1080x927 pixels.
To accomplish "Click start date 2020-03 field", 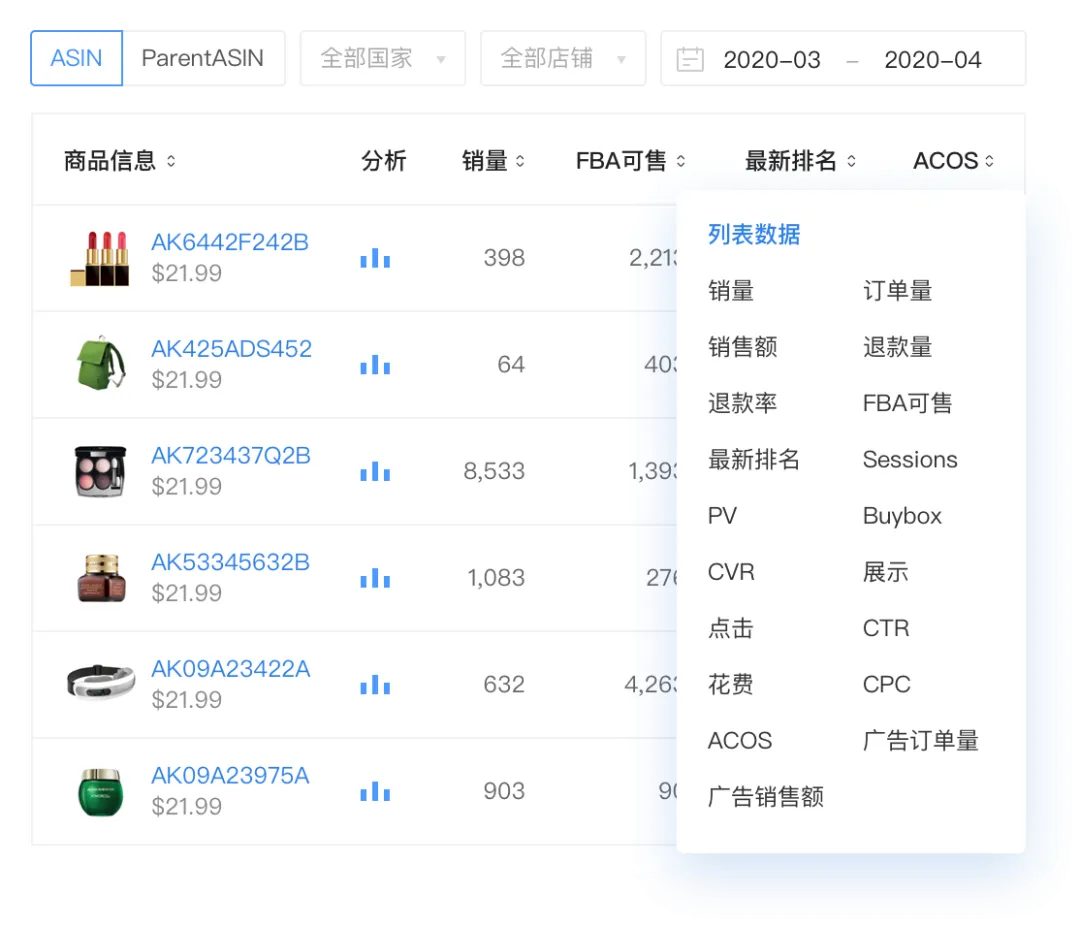I will (x=771, y=60).
